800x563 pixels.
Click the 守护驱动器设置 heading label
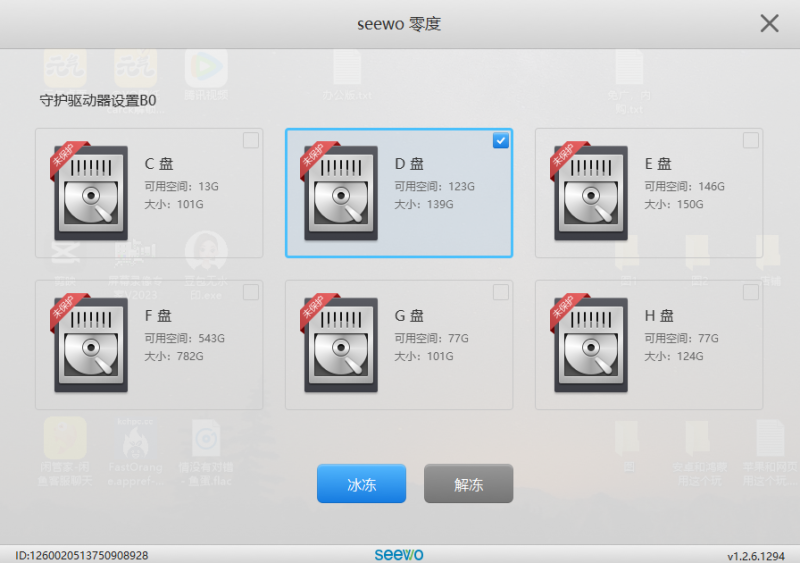tap(98, 100)
